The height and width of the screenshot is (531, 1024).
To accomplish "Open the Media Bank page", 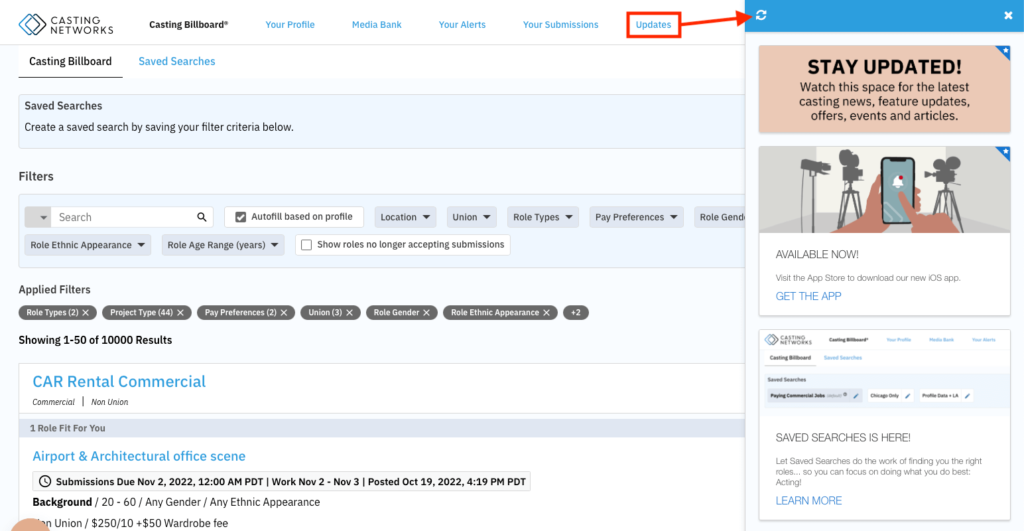I will [377, 25].
